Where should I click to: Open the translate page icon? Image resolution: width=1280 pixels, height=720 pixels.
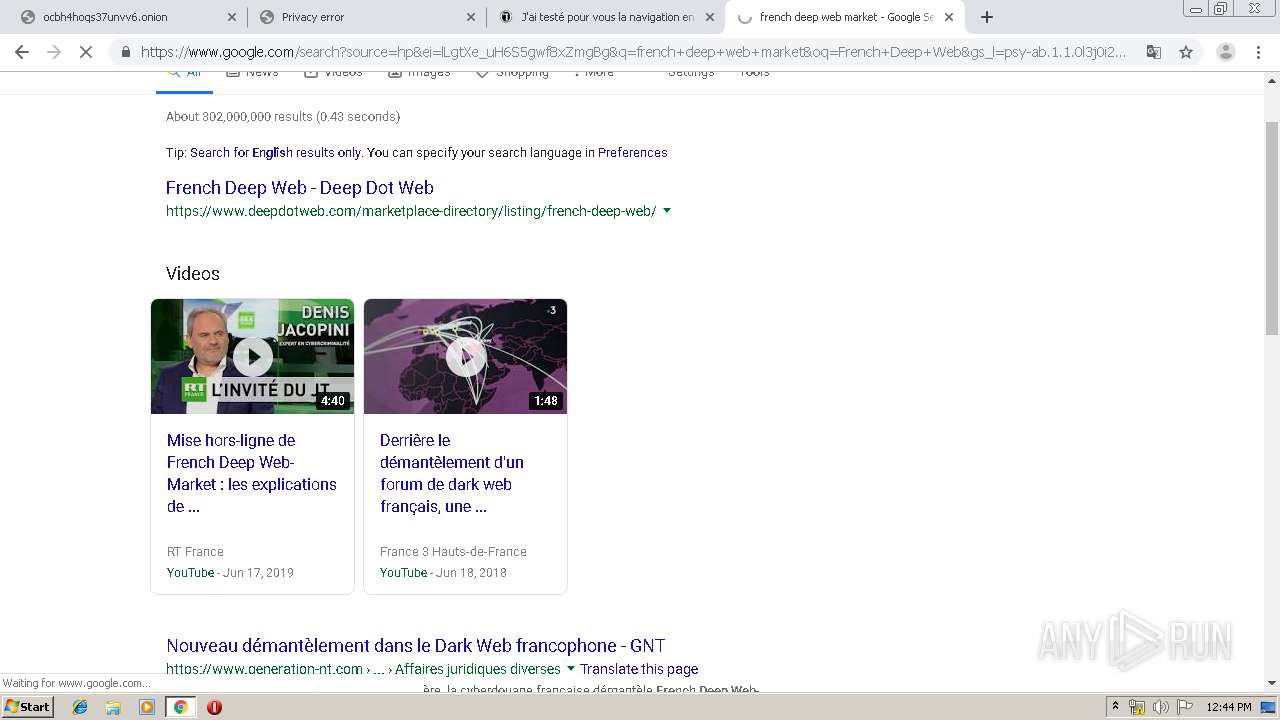pos(1154,52)
